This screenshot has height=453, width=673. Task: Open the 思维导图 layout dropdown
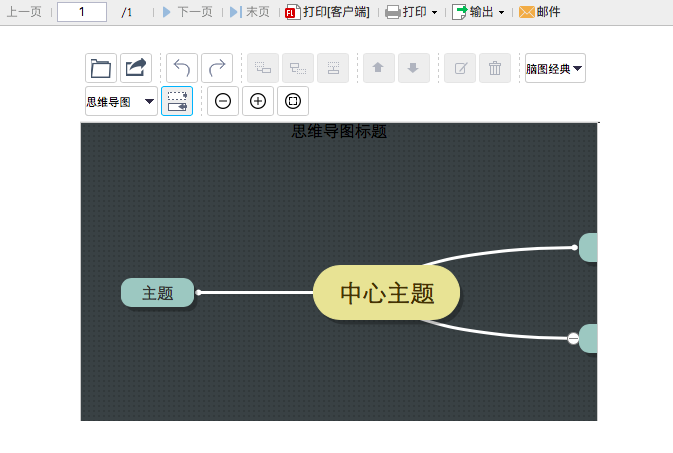click(x=121, y=101)
